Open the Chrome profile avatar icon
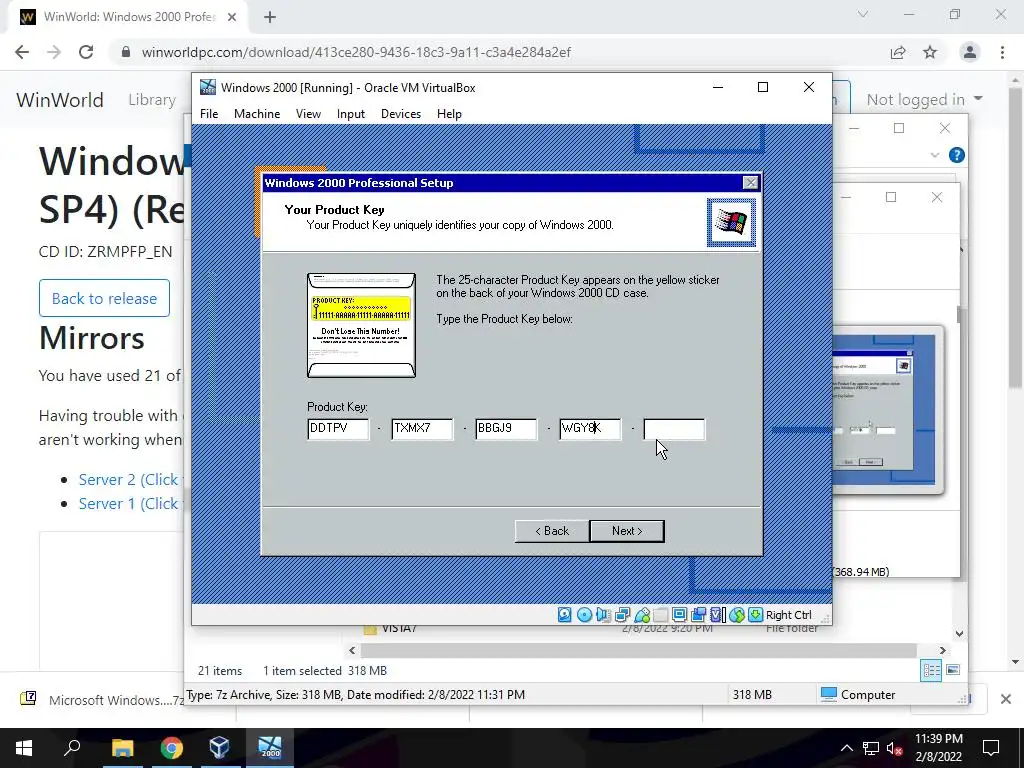This screenshot has width=1024, height=768. (x=970, y=52)
